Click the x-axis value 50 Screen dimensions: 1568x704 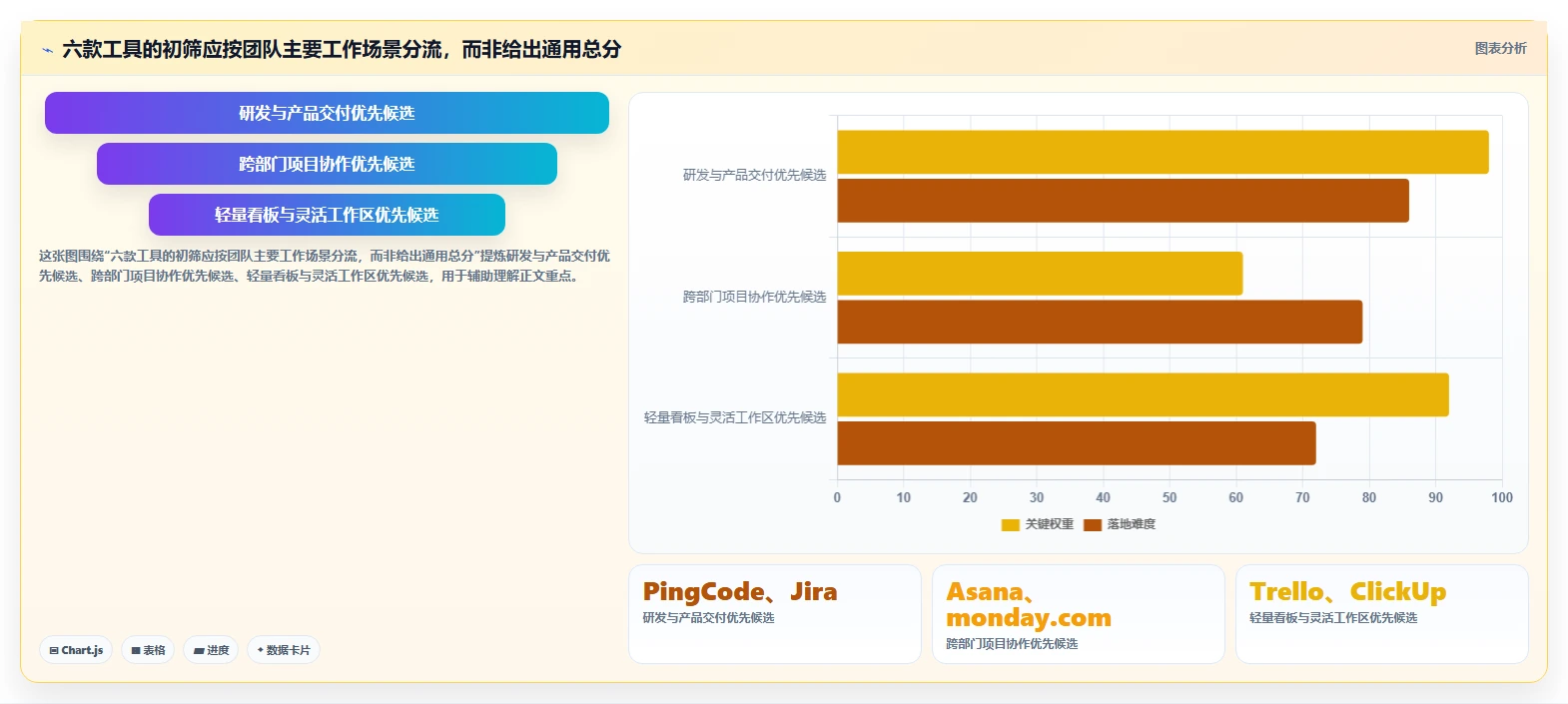pos(1170,497)
